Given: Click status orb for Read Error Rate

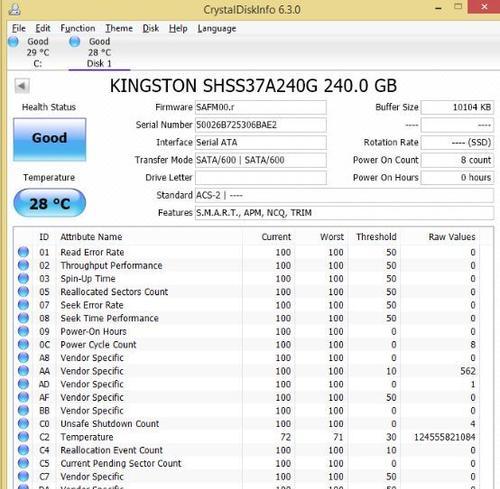Looking at the screenshot, I should 23,252.
